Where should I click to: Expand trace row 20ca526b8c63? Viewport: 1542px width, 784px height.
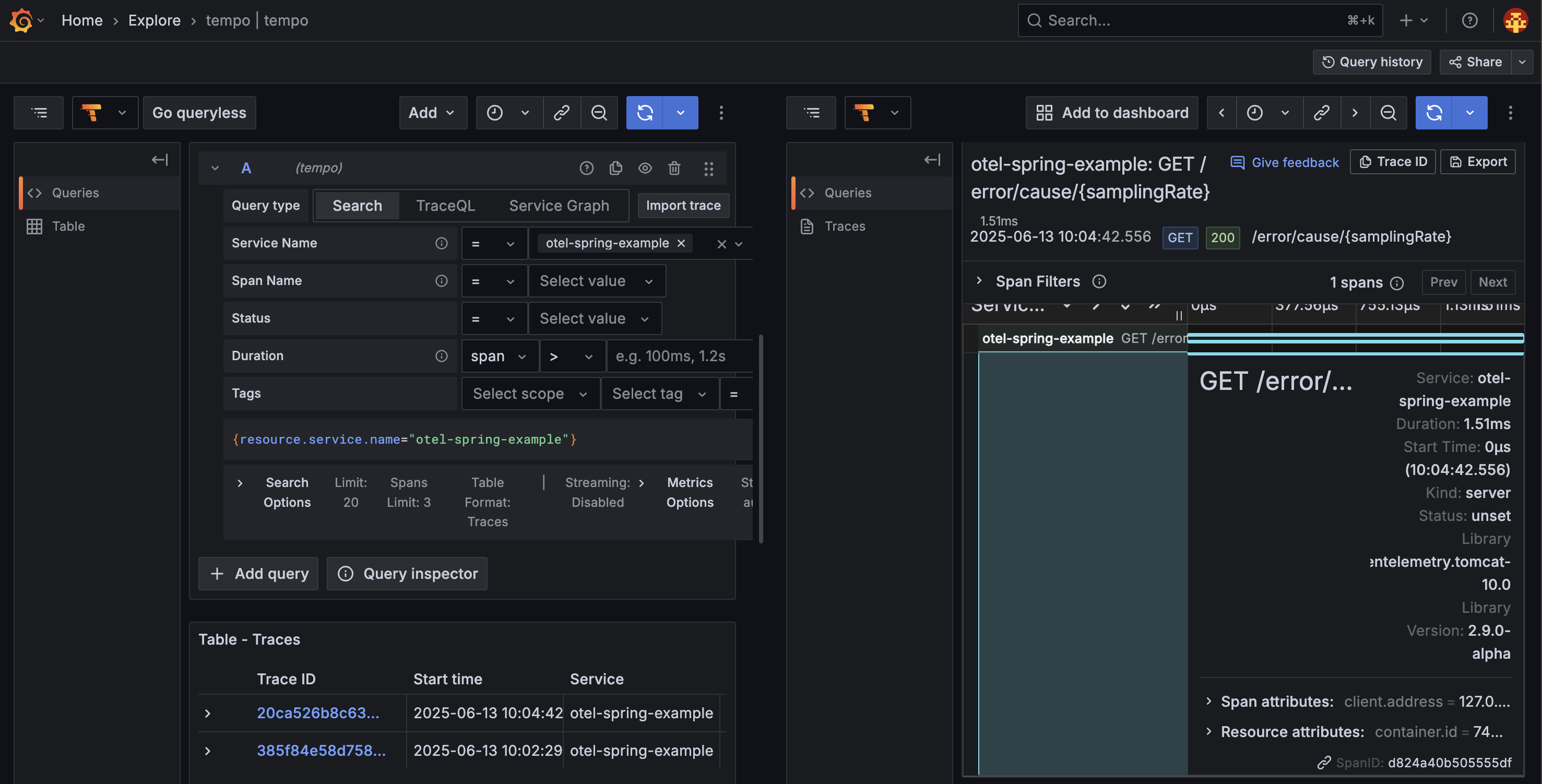tap(208, 714)
